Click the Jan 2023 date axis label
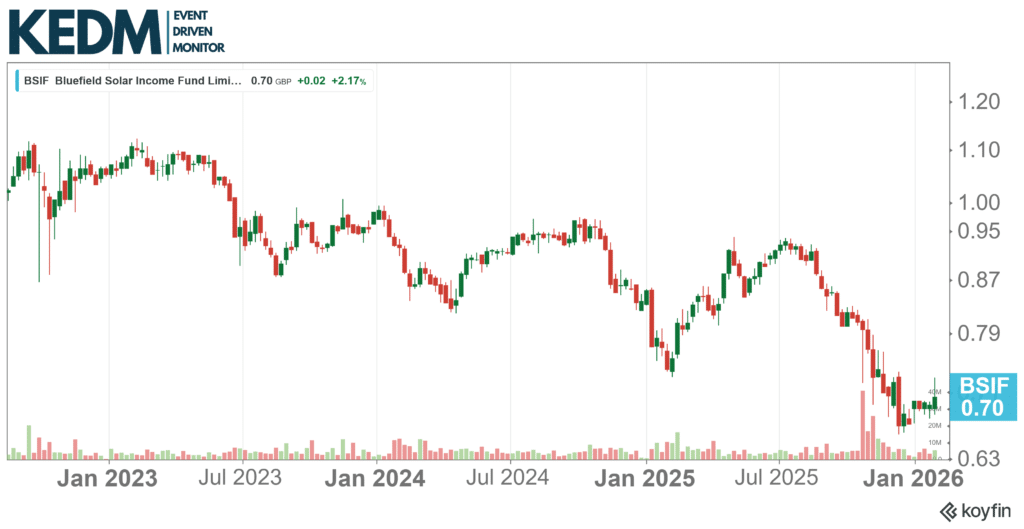The image size is (1024, 529). [x=107, y=478]
